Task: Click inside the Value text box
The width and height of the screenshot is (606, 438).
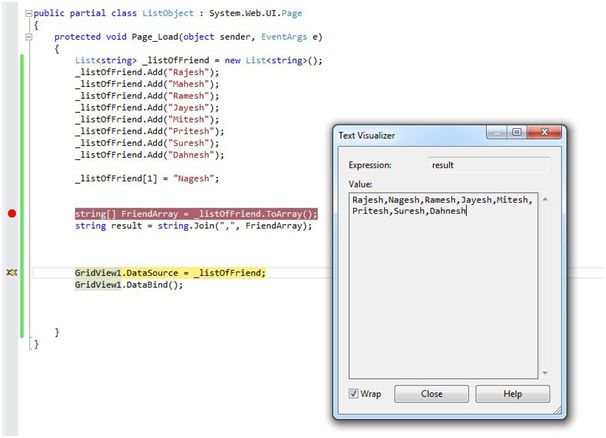Action: point(443,285)
